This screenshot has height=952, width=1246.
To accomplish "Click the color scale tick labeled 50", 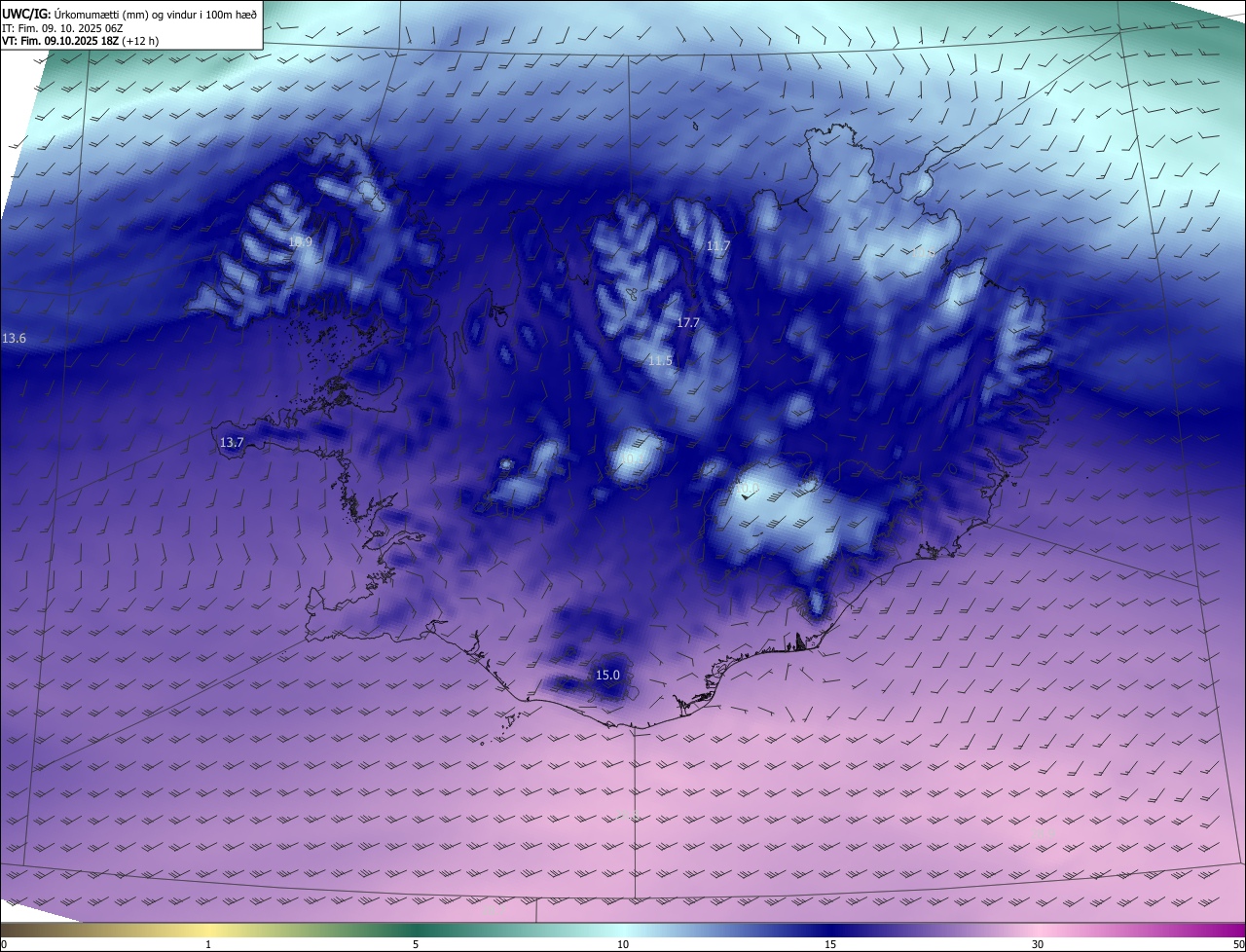I will click(1238, 945).
